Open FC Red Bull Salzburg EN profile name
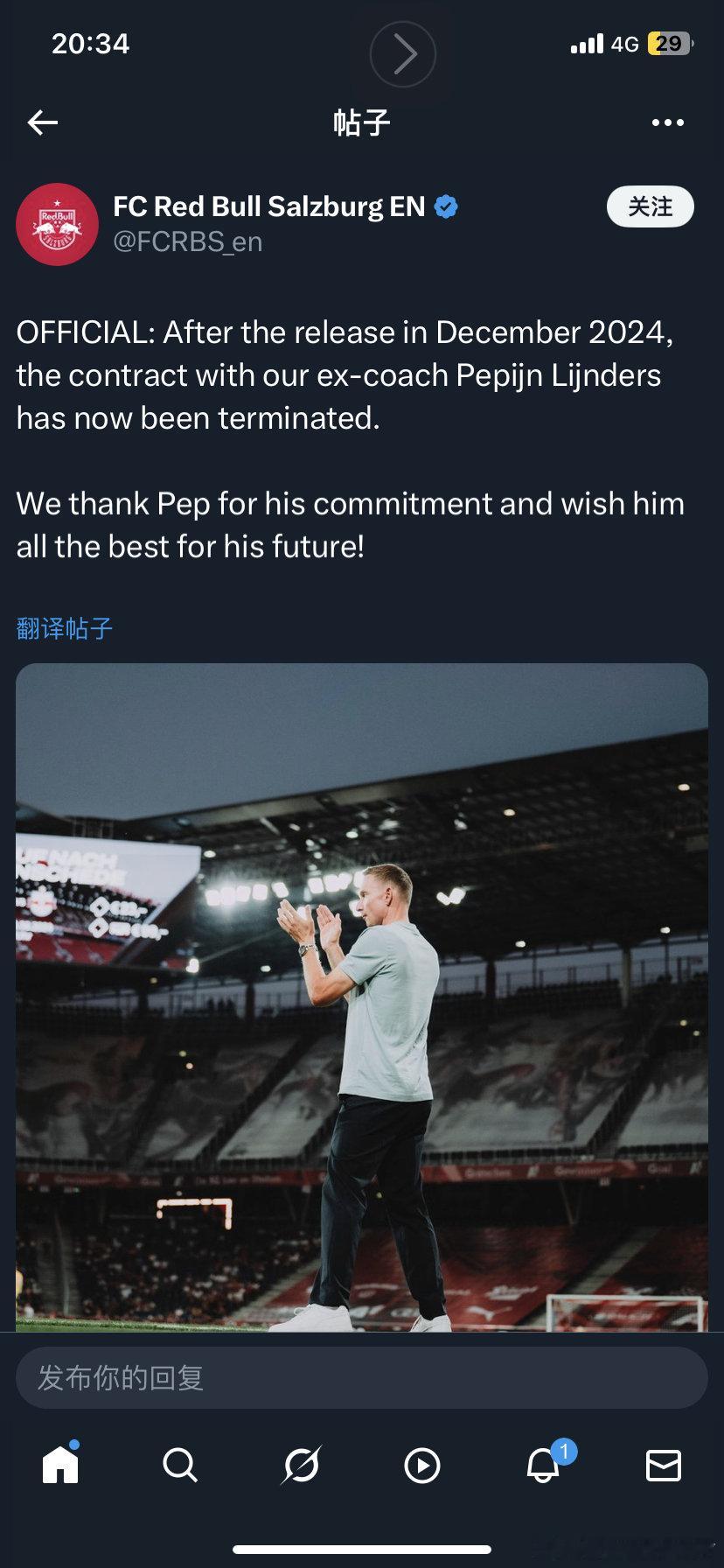 [x=268, y=207]
